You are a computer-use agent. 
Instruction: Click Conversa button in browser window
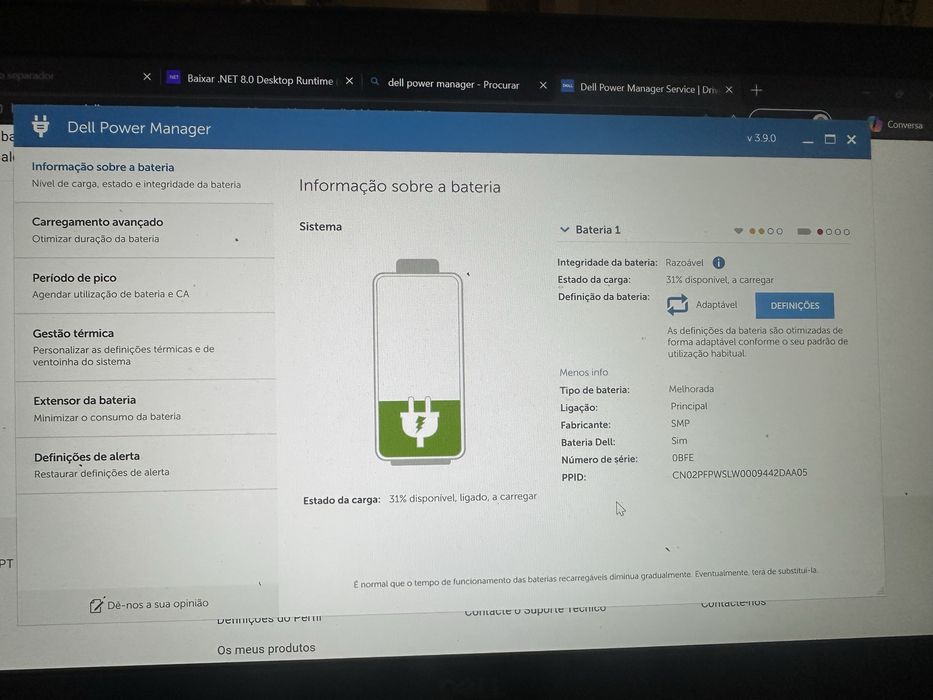coord(896,124)
